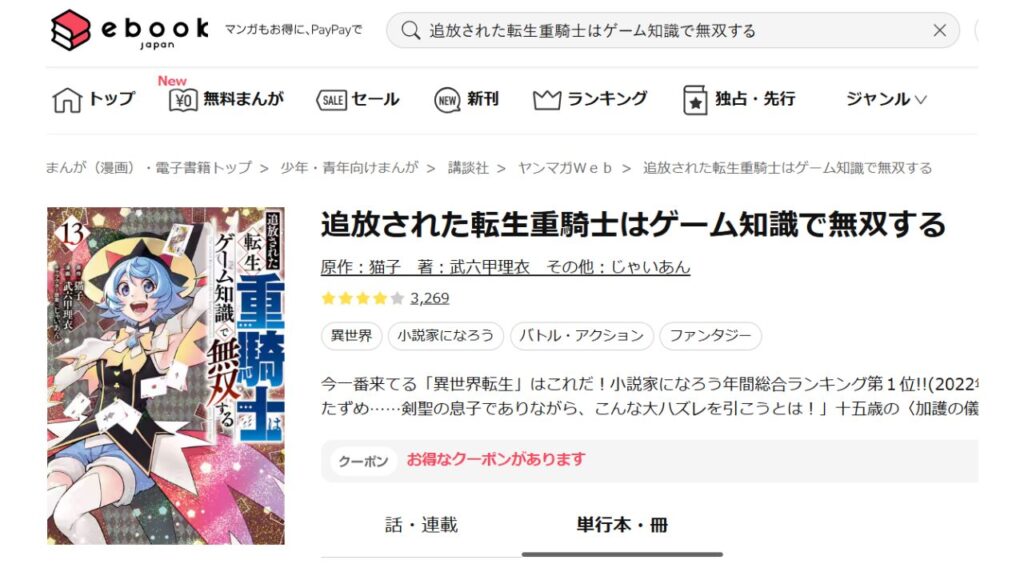The image size is (1024, 576).
Task: Click the ebook japan logo
Action: [x=130, y=30]
